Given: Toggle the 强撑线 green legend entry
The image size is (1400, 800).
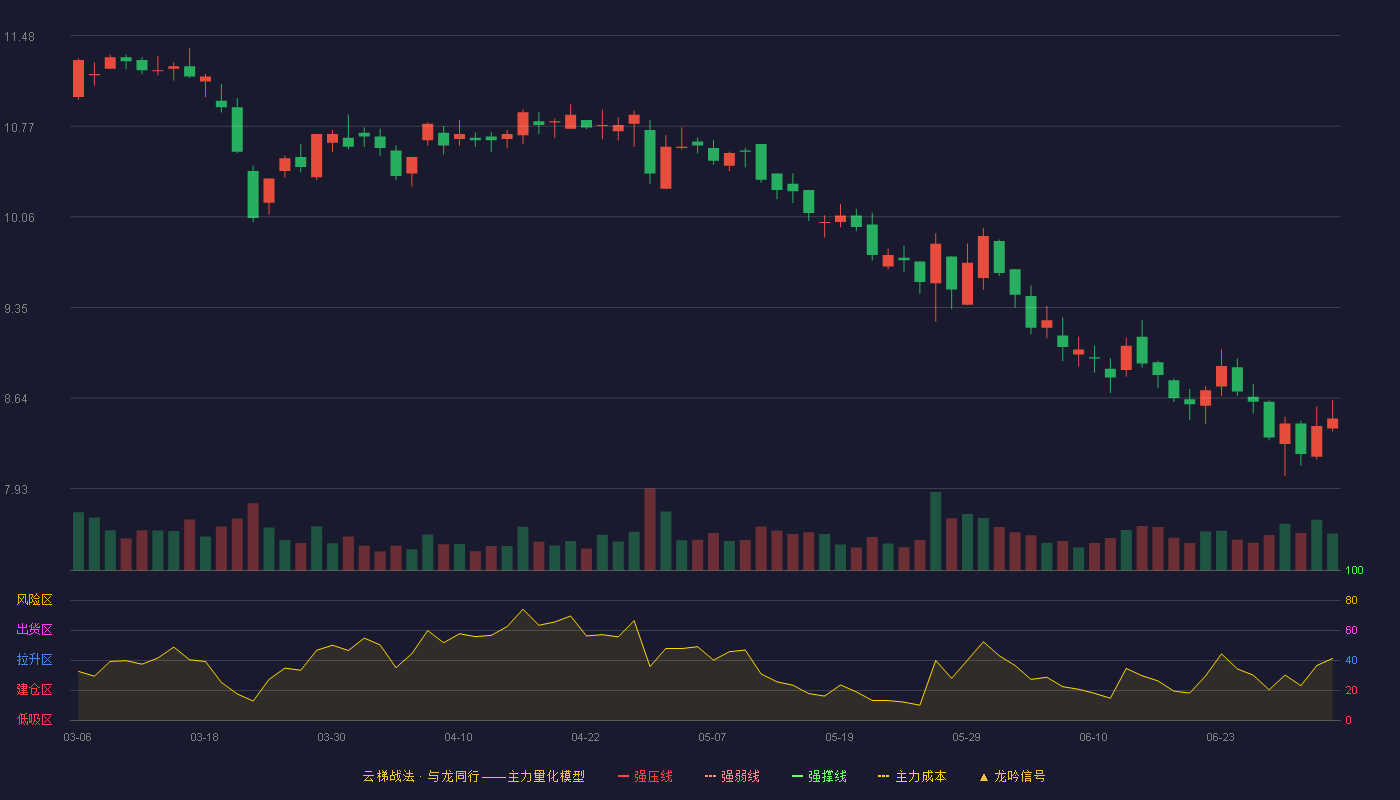Looking at the screenshot, I should click(819, 776).
